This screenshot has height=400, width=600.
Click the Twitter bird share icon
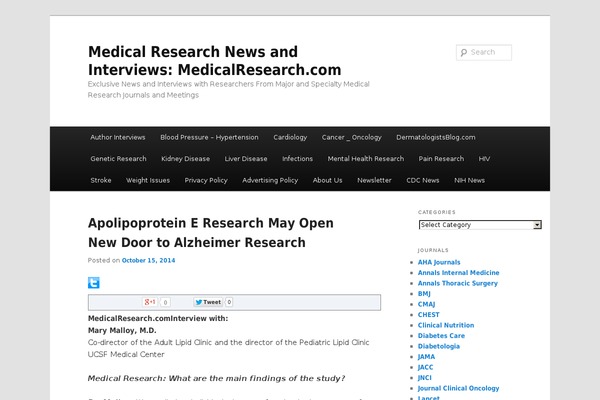pyautogui.click(x=94, y=282)
